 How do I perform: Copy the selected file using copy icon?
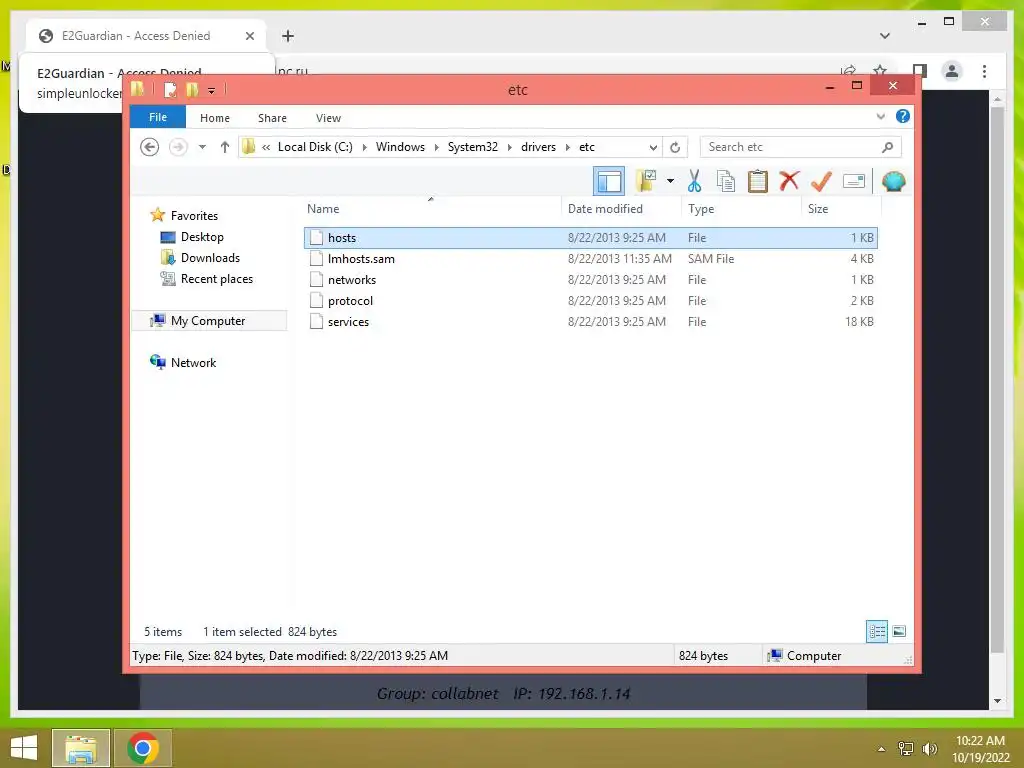pyautogui.click(x=726, y=182)
